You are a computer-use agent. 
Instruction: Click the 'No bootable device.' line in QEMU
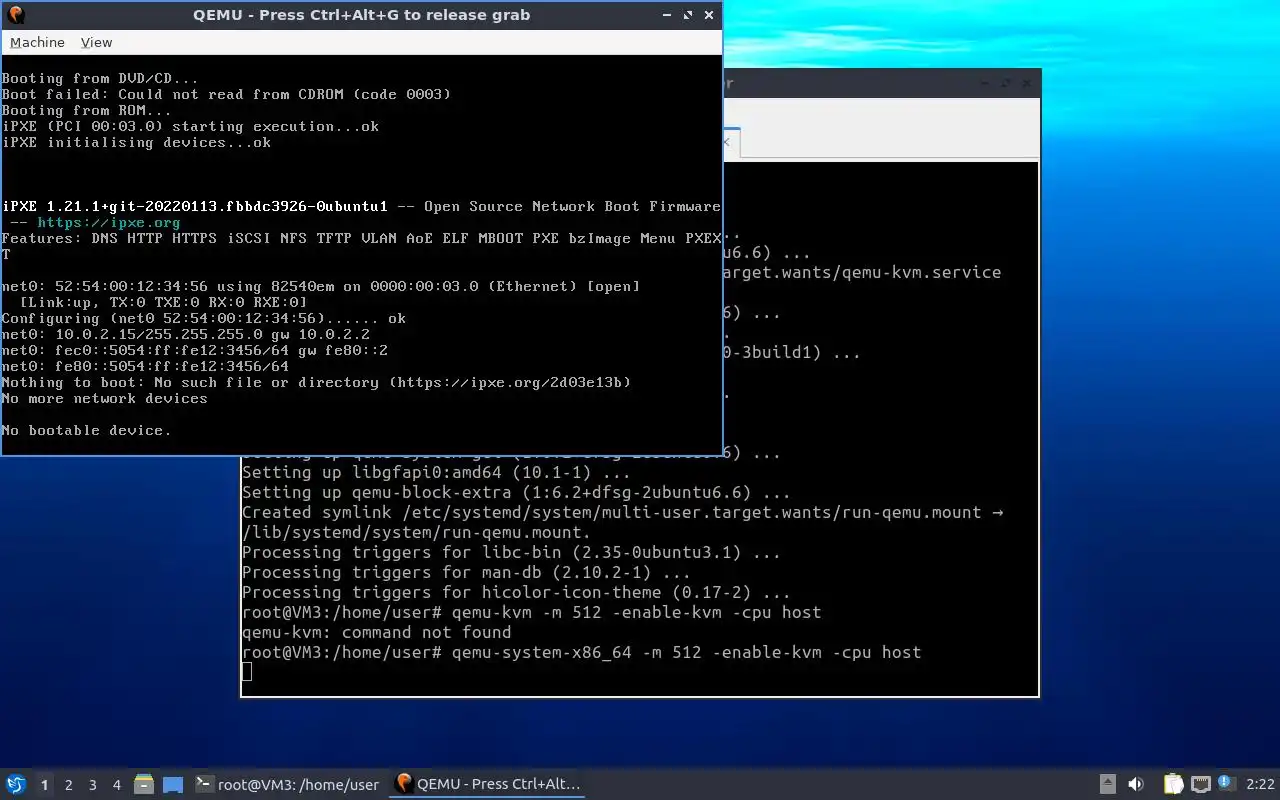(87, 430)
